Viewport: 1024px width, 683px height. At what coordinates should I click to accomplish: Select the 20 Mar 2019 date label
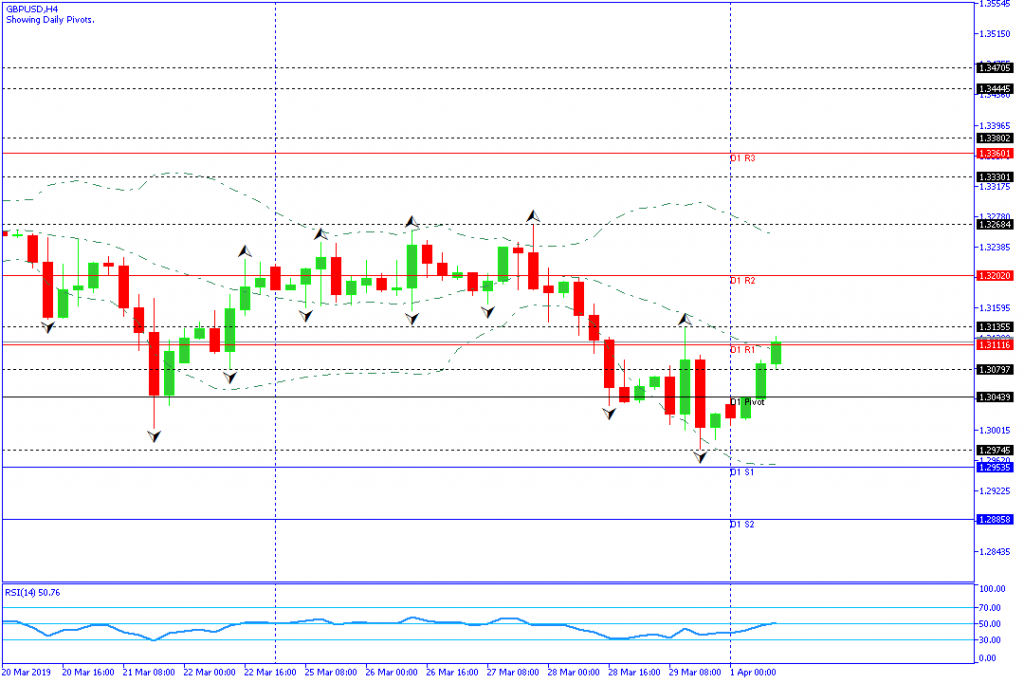(x=25, y=673)
